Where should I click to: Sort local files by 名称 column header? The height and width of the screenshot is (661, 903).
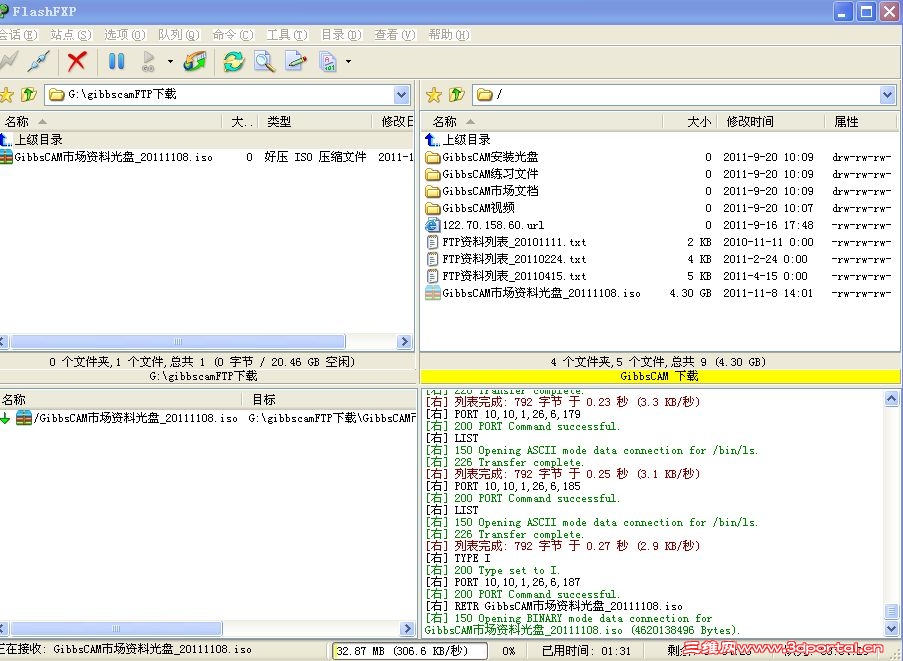[111, 121]
